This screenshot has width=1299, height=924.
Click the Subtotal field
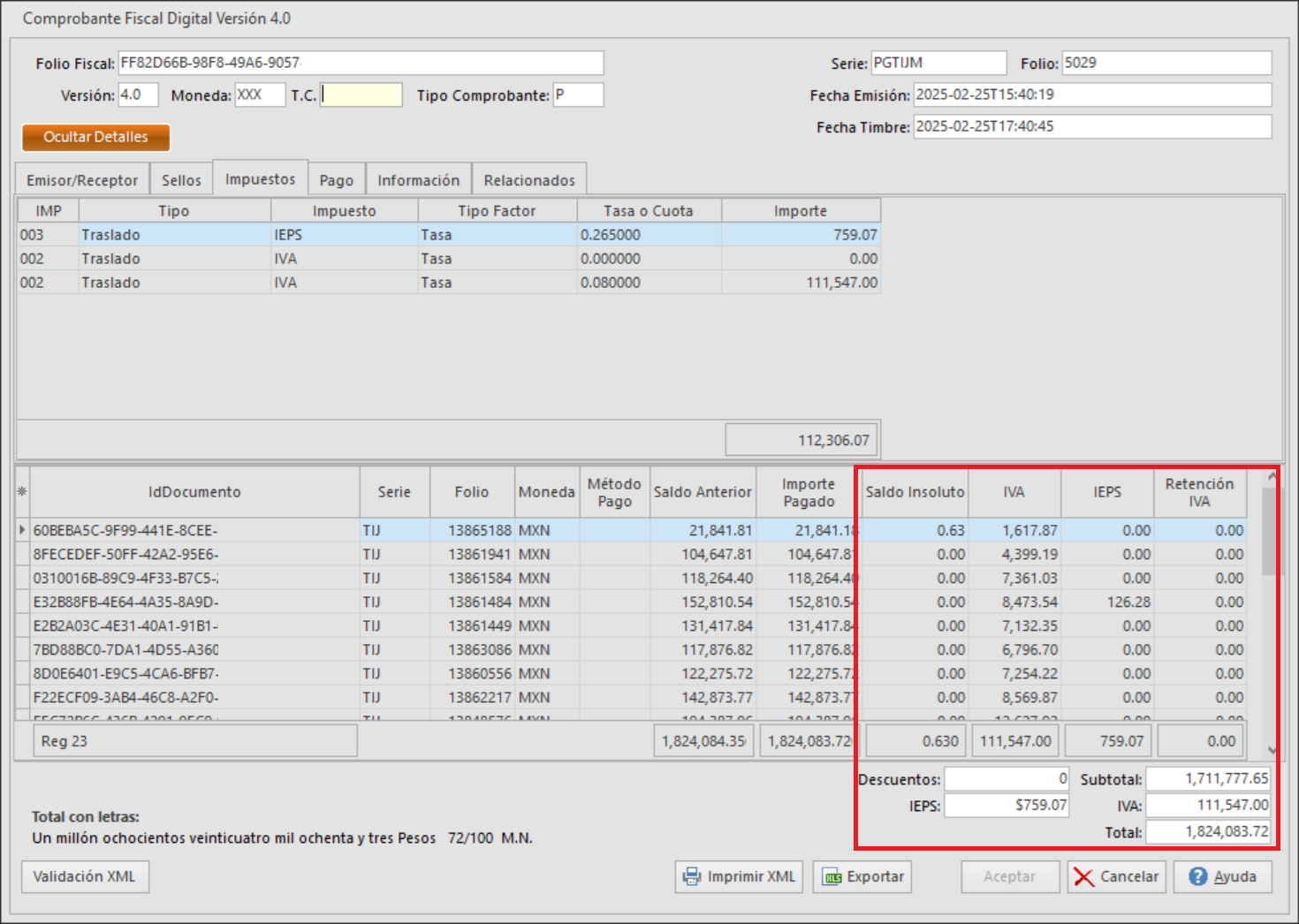(x=1208, y=779)
